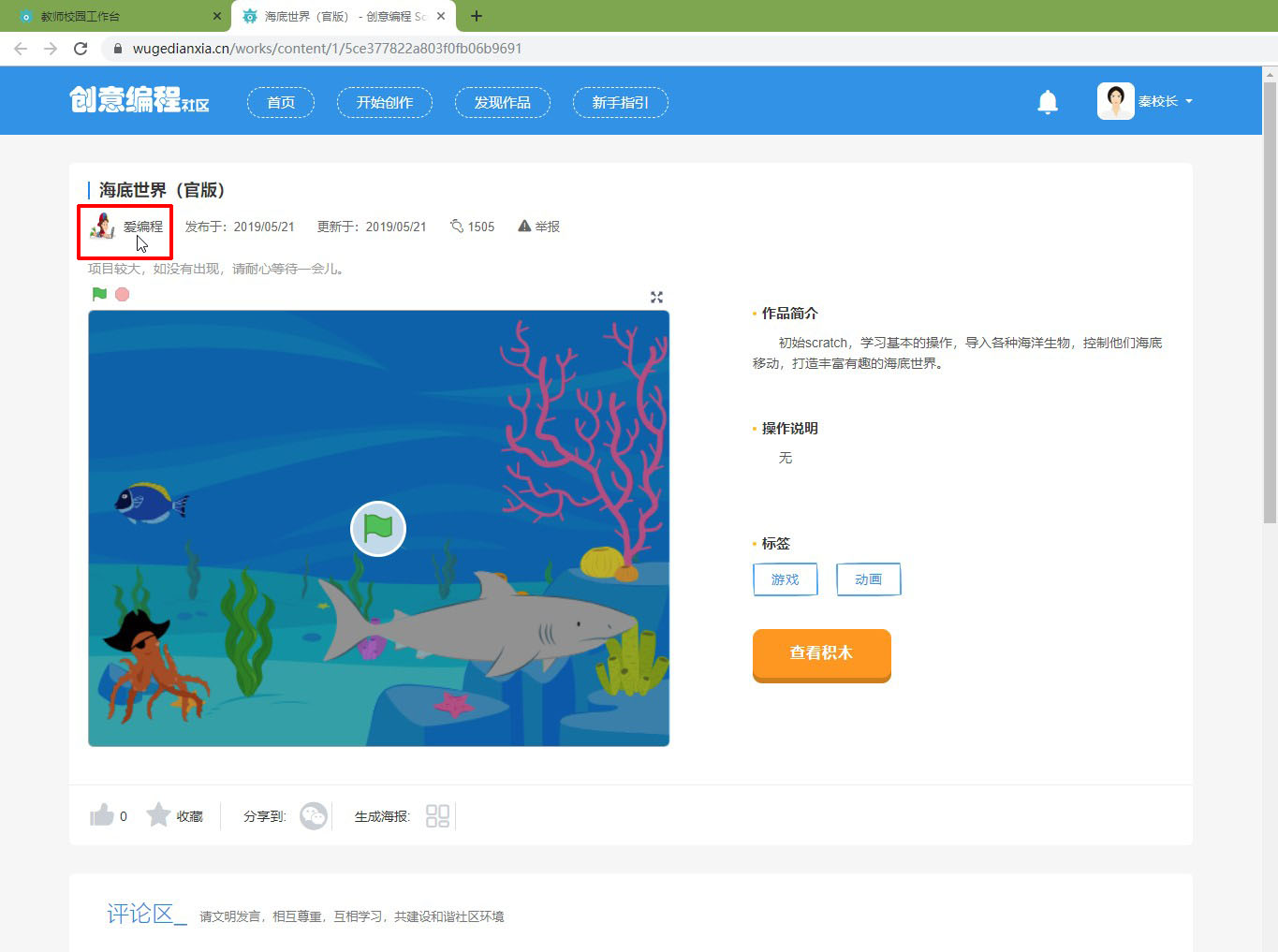
Task: Click the 操作说明 heading
Action: pos(790,429)
